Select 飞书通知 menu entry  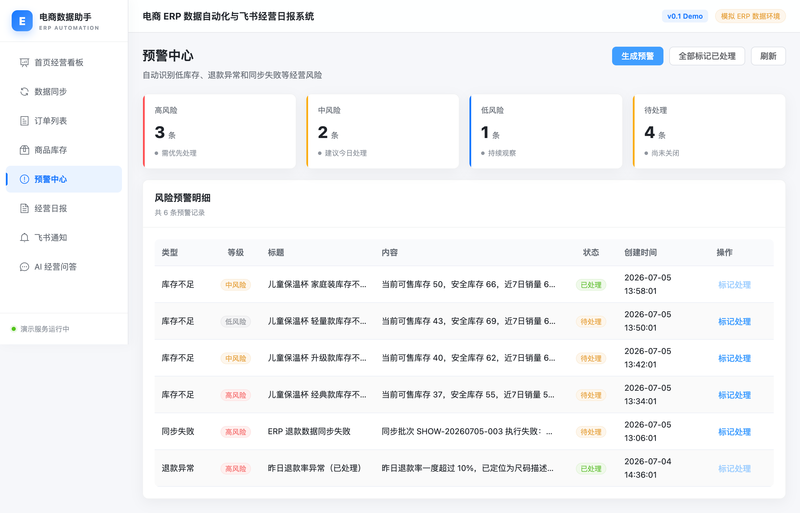(x=64, y=237)
